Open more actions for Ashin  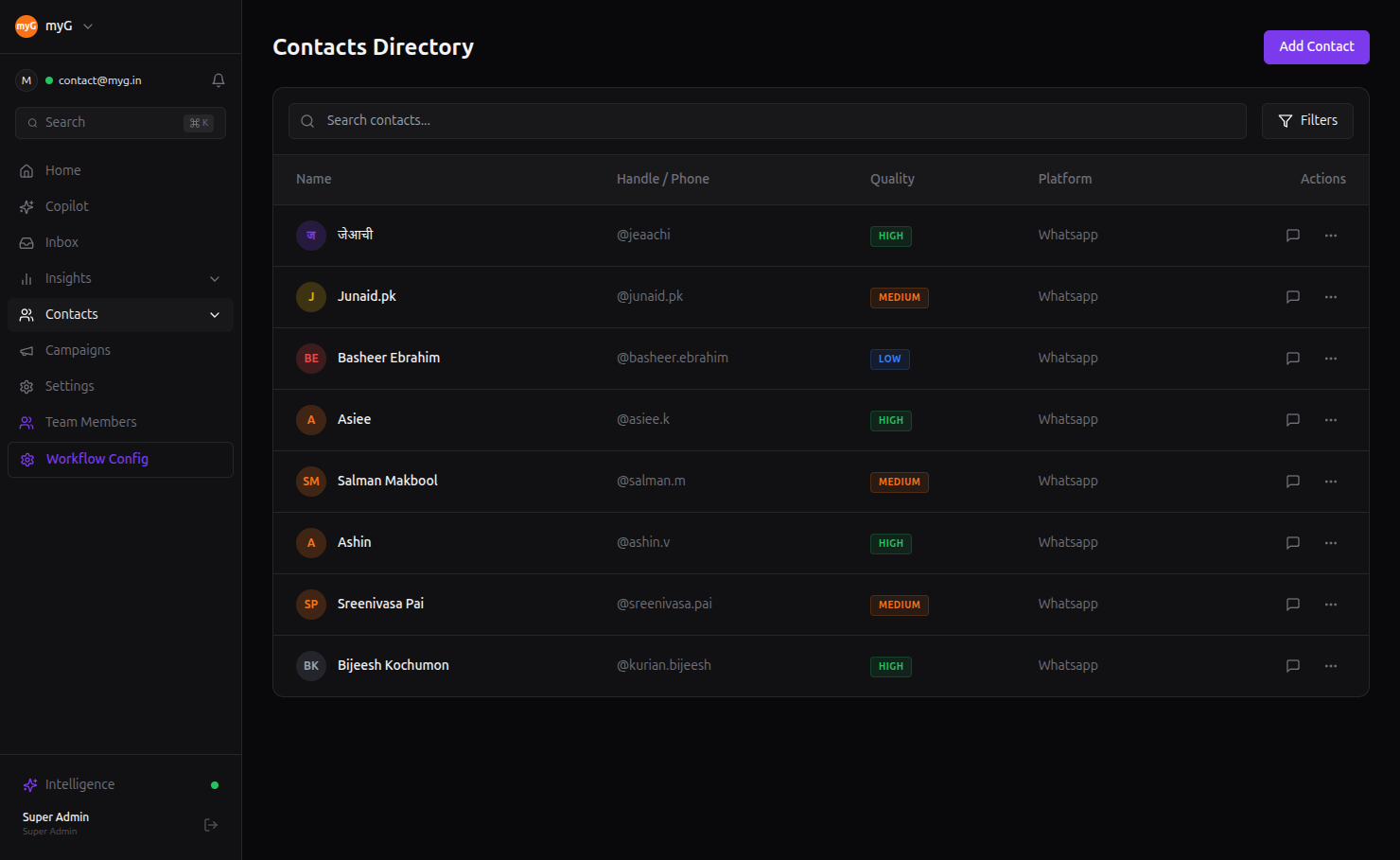click(1331, 543)
